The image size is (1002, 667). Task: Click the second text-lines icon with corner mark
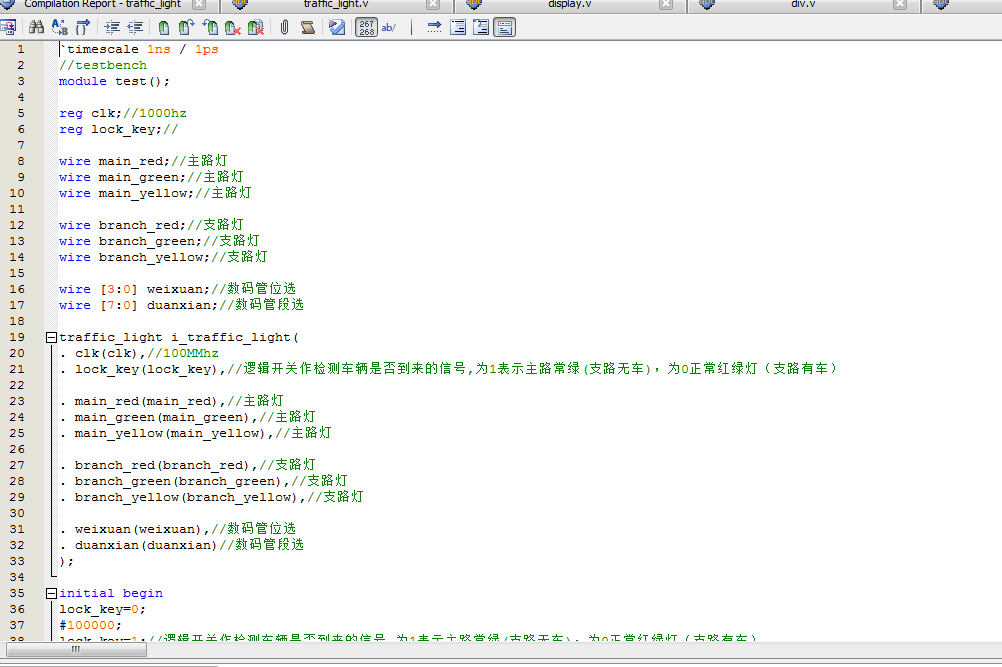[x=481, y=27]
